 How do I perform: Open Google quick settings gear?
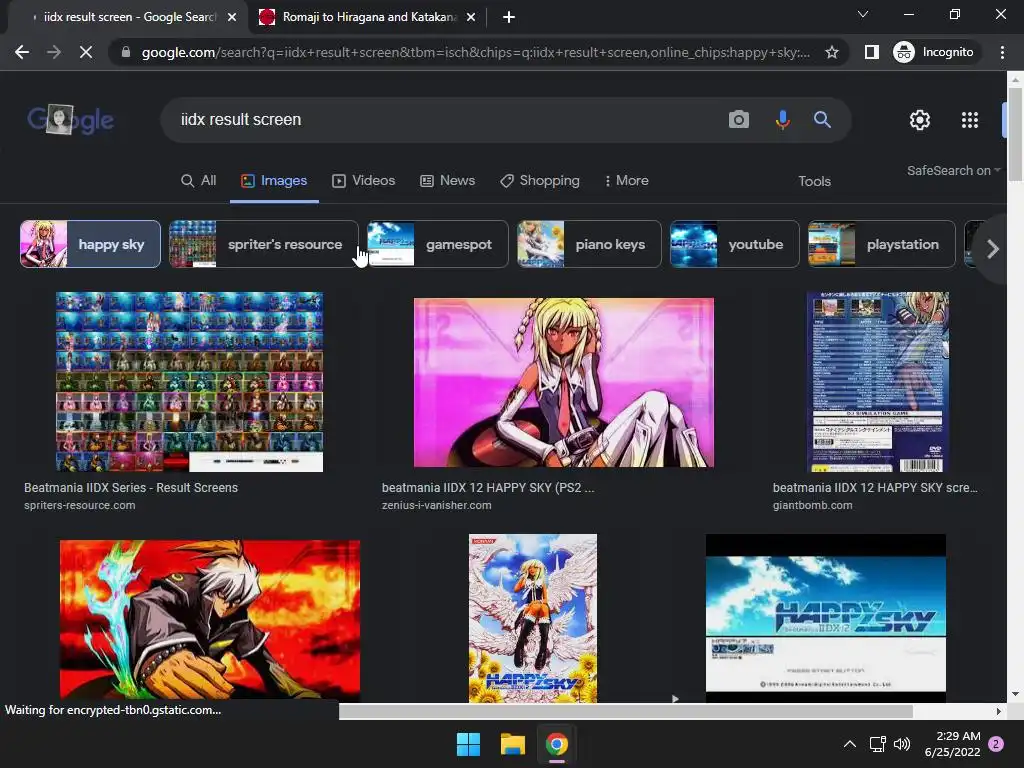(920, 120)
